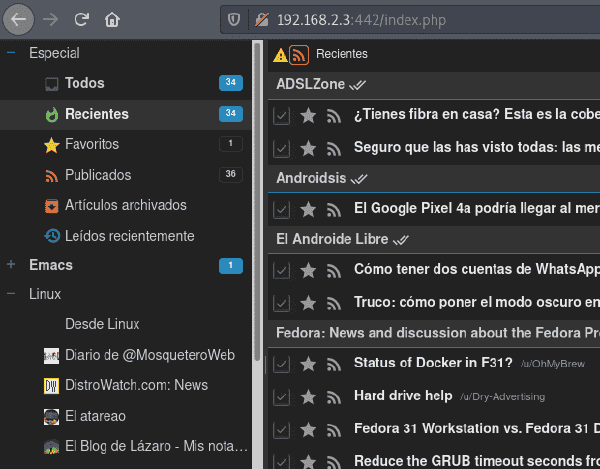Publish 'Cómo tener dos cuentas' article via RSS icon

tap(334, 271)
